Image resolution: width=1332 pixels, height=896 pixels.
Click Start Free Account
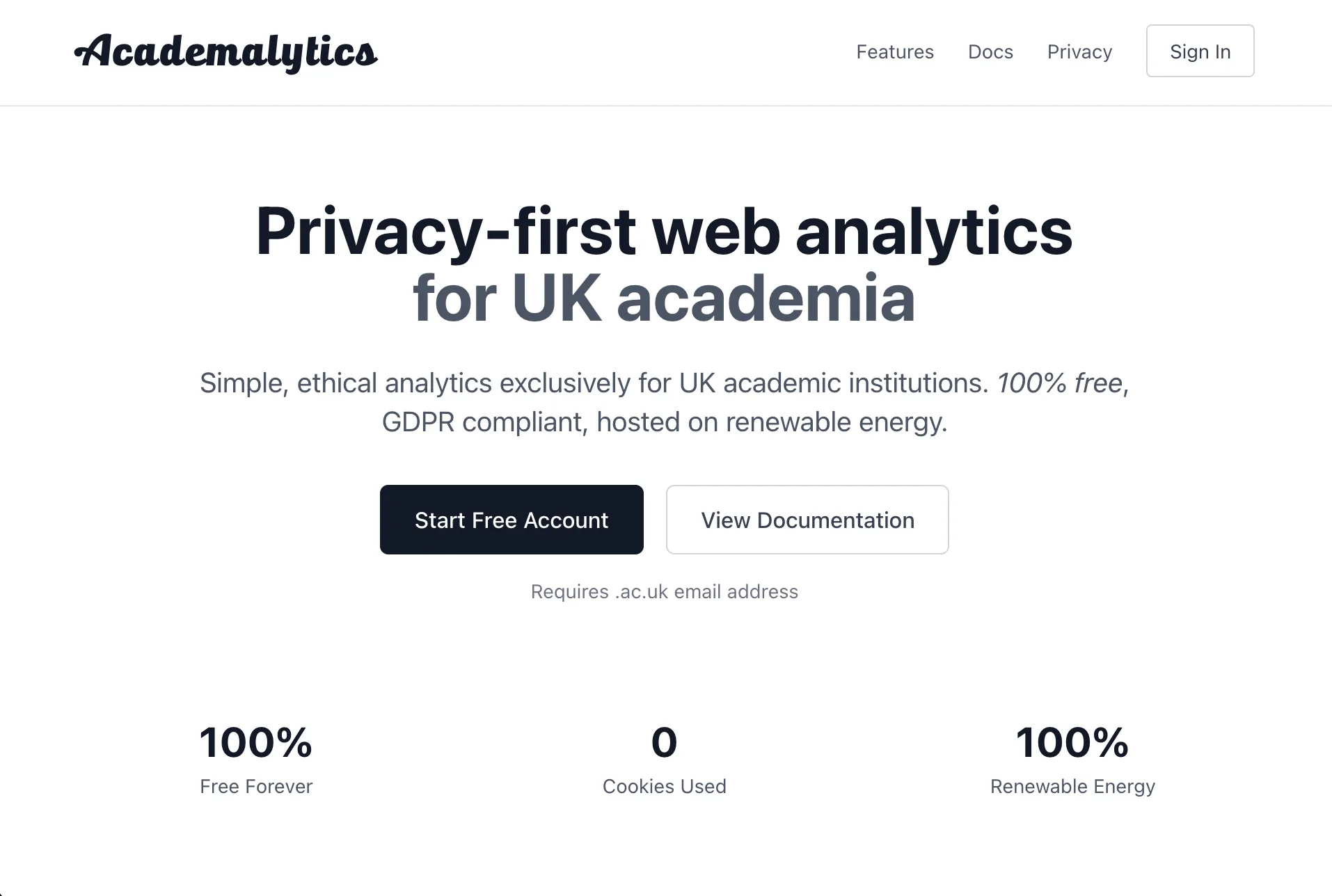[x=512, y=520]
